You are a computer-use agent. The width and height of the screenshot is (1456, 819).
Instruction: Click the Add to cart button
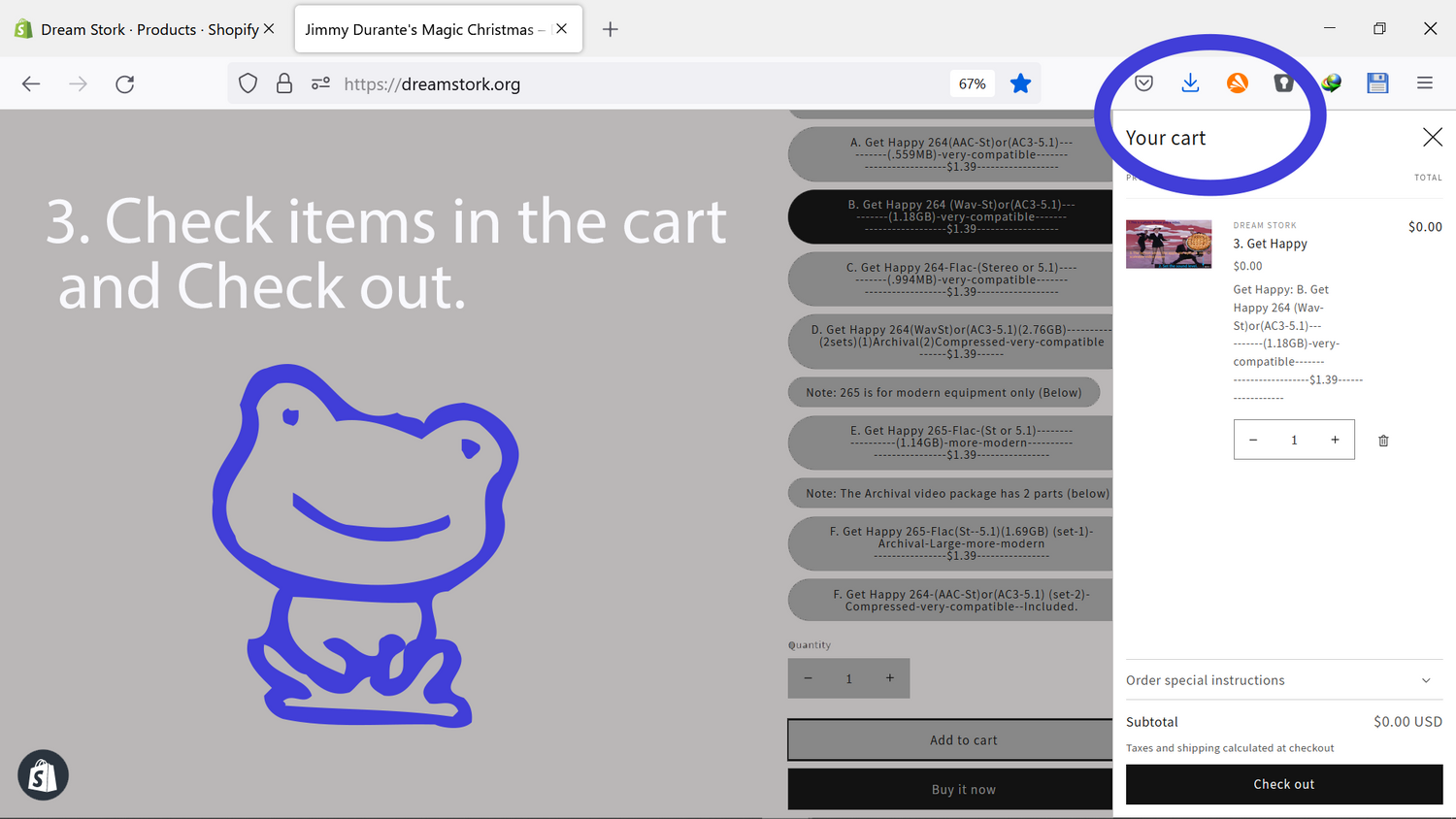951,740
